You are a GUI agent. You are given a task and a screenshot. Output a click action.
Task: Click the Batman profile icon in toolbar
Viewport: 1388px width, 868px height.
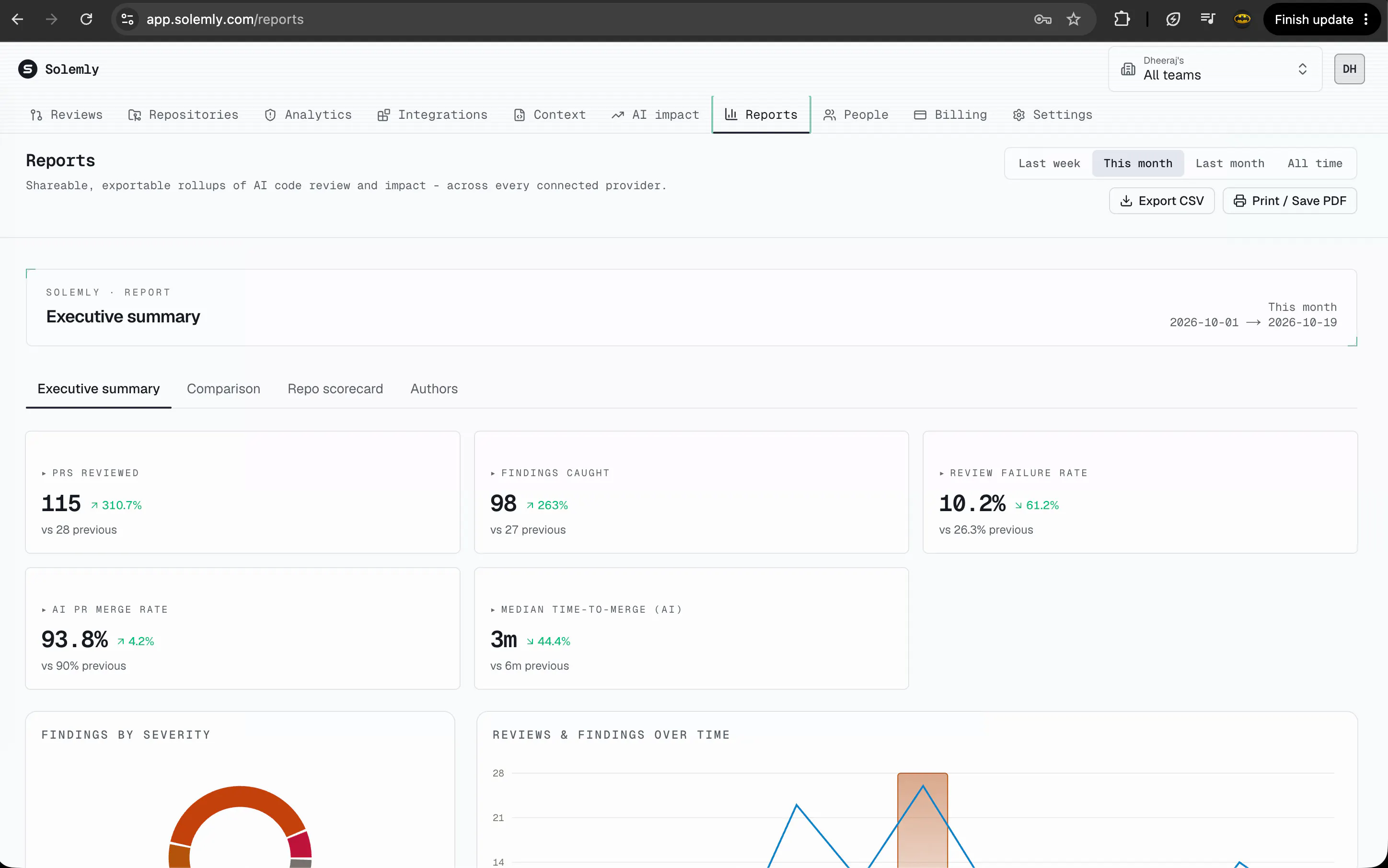1242,20
